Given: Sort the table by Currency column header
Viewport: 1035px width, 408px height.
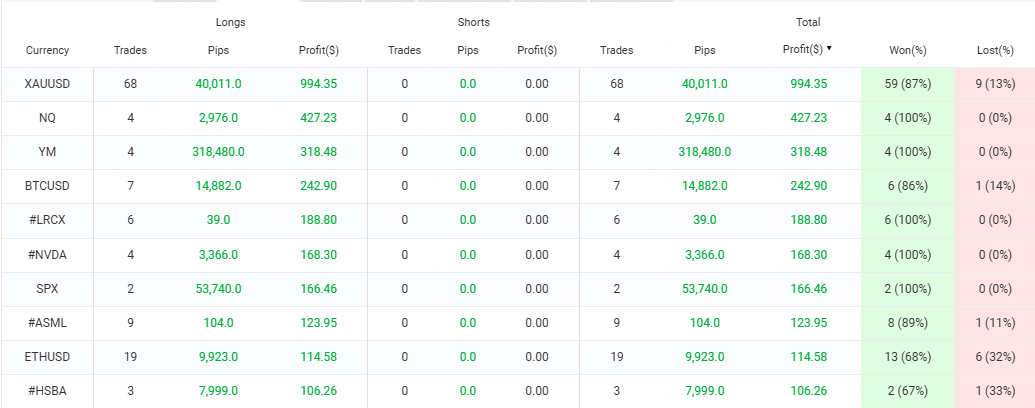Looking at the screenshot, I should [47, 50].
